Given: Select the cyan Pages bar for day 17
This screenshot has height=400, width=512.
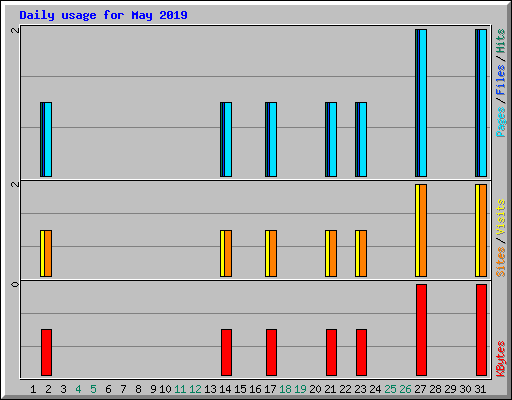Looking at the screenshot, I should click(273, 139).
